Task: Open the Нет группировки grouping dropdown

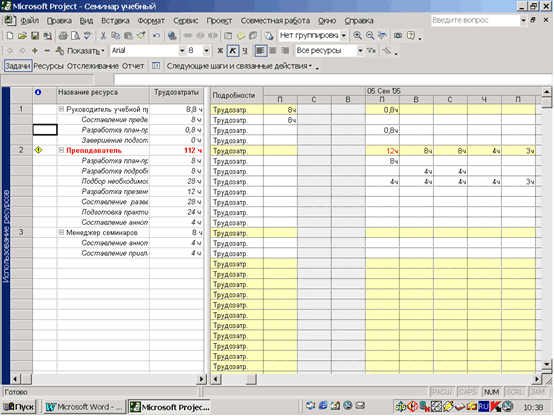Action: coord(343,36)
